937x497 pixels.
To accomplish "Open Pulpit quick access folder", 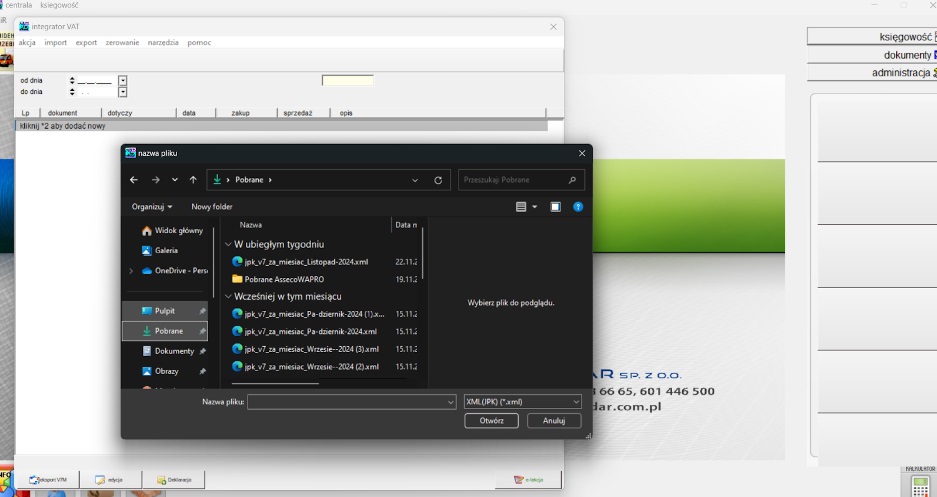I will (x=166, y=311).
